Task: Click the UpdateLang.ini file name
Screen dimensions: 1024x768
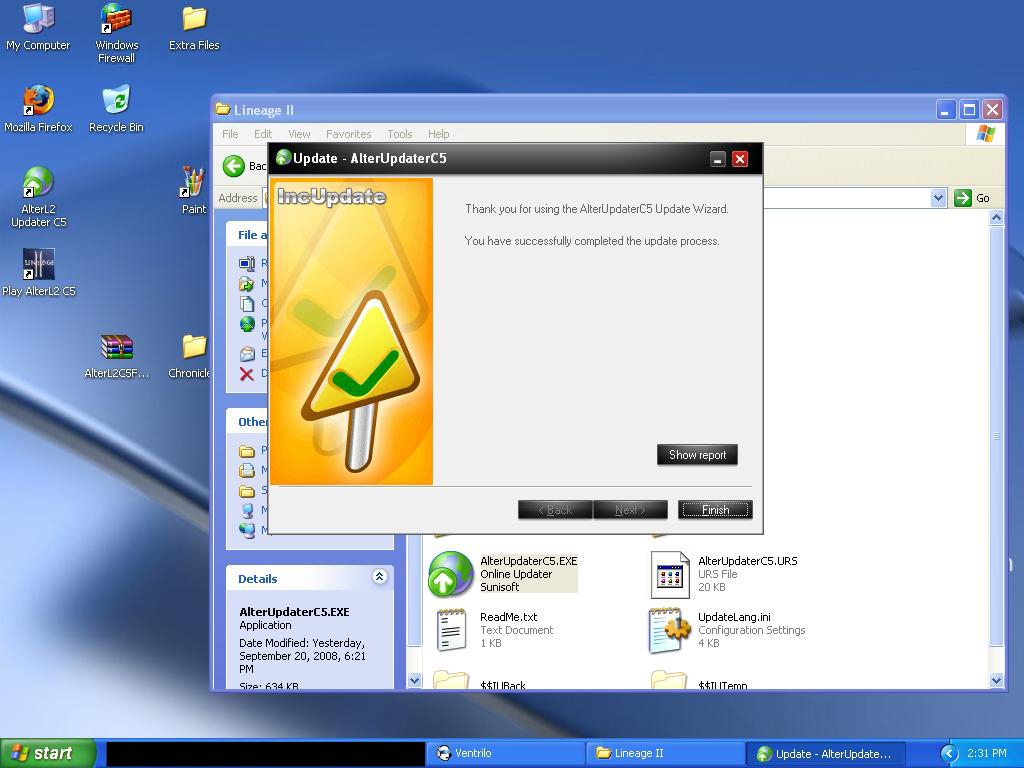Action: pyautogui.click(x=734, y=617)
